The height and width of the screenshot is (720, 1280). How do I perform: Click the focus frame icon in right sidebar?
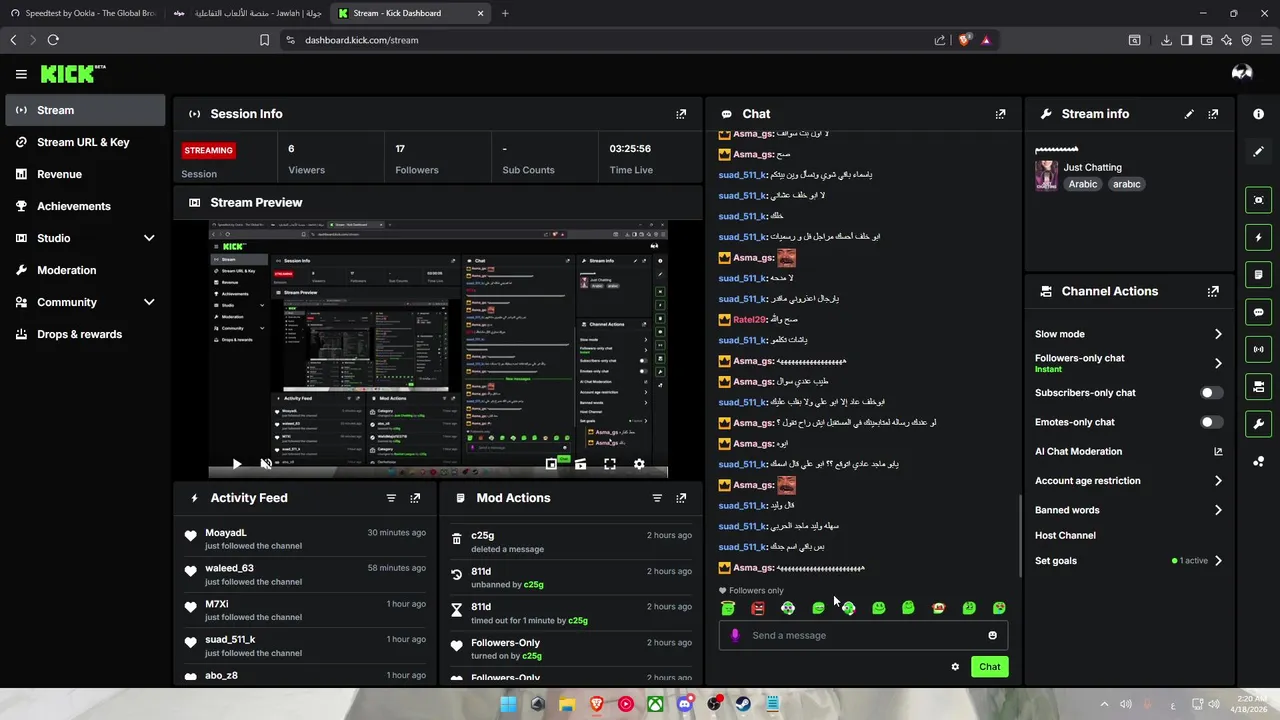point(1258,200)
